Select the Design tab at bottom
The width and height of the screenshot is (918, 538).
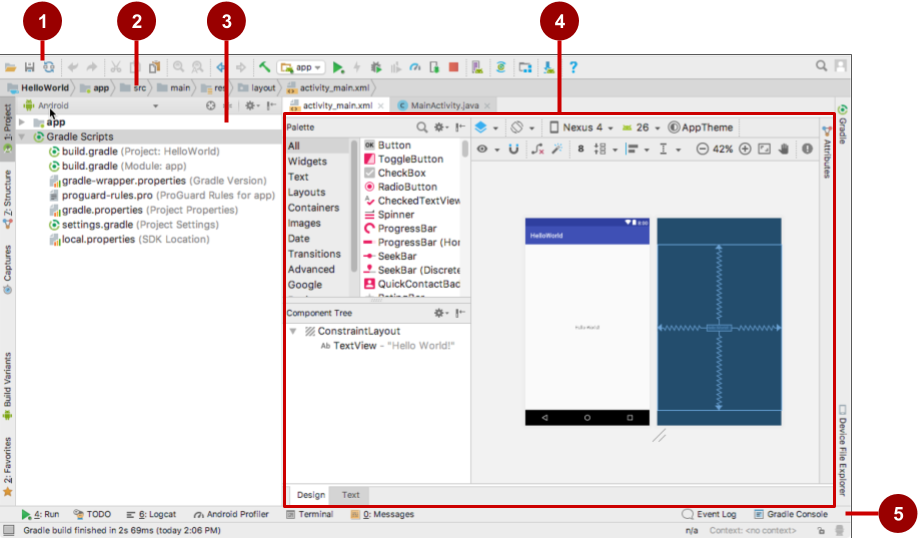311,495
